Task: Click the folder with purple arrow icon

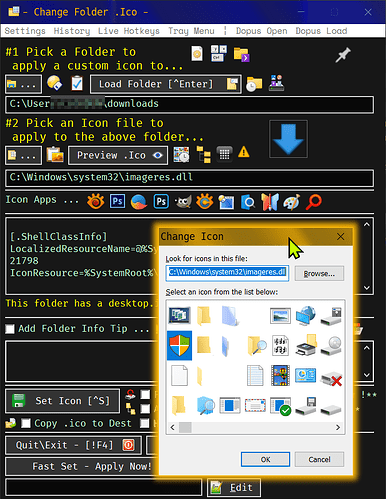Action: [x=241, y=54]
